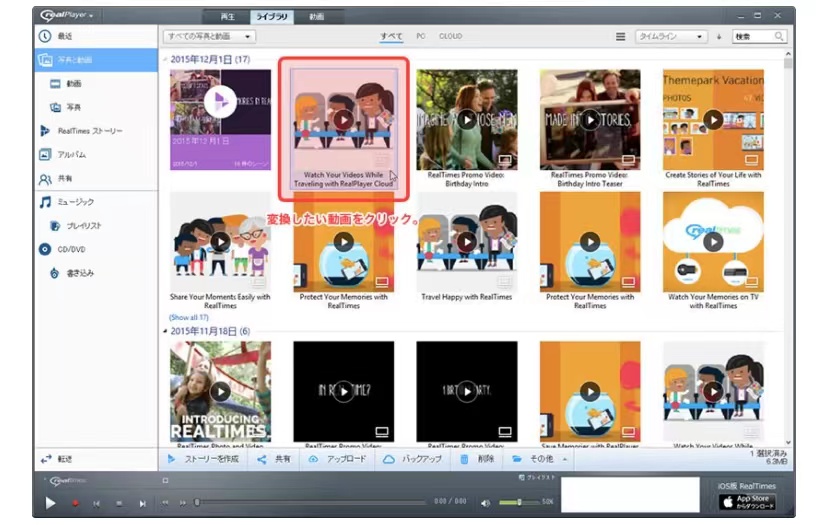Open 書き込み in the sidebar

(x=96, y=273)
